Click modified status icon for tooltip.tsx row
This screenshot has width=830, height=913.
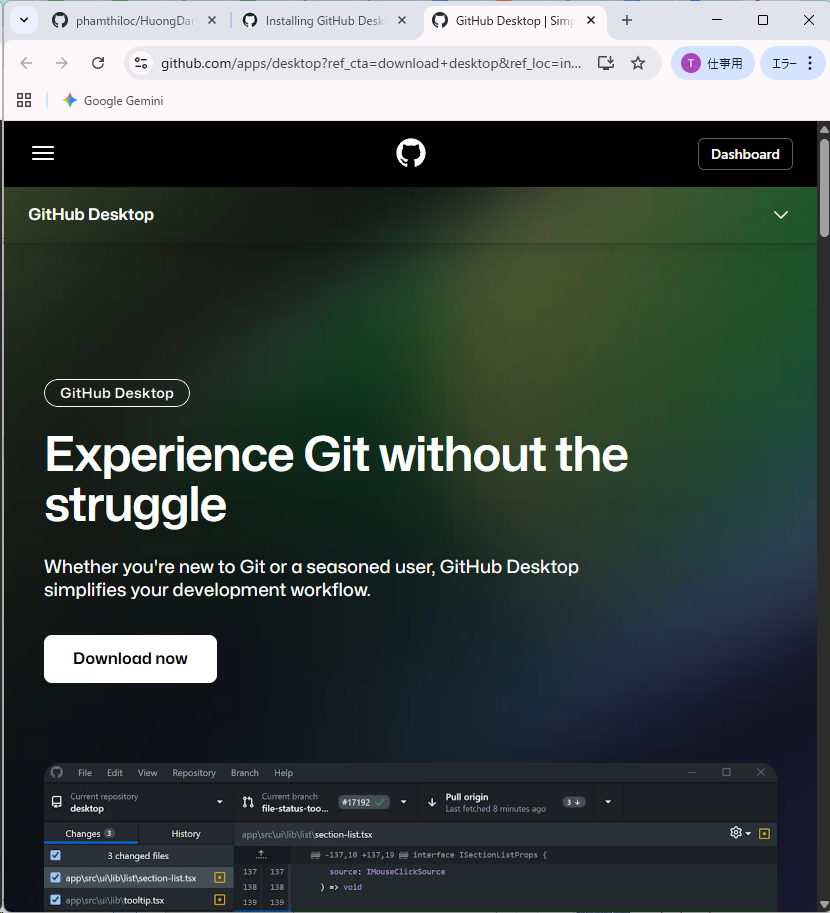[x=220, y=900]
